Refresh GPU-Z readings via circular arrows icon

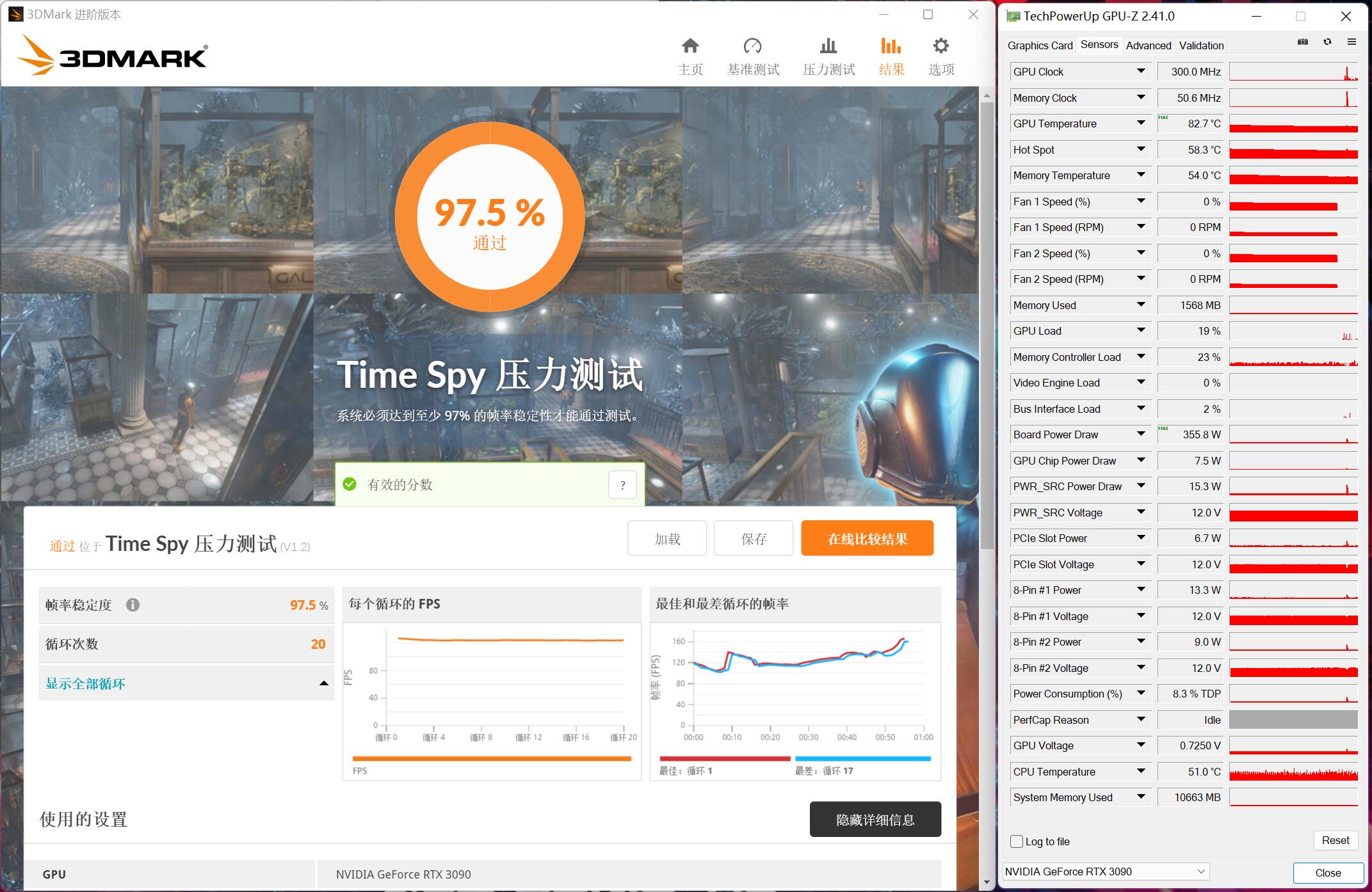(x=1328, y=41)
